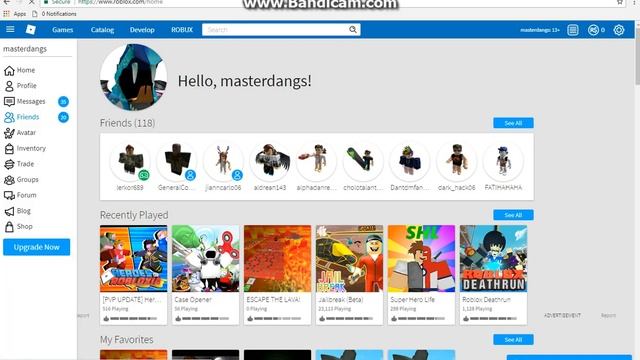Screen dimensions: 640x360
Task: Open the Case Opener game thumbnail
Action: pos(205,258)
